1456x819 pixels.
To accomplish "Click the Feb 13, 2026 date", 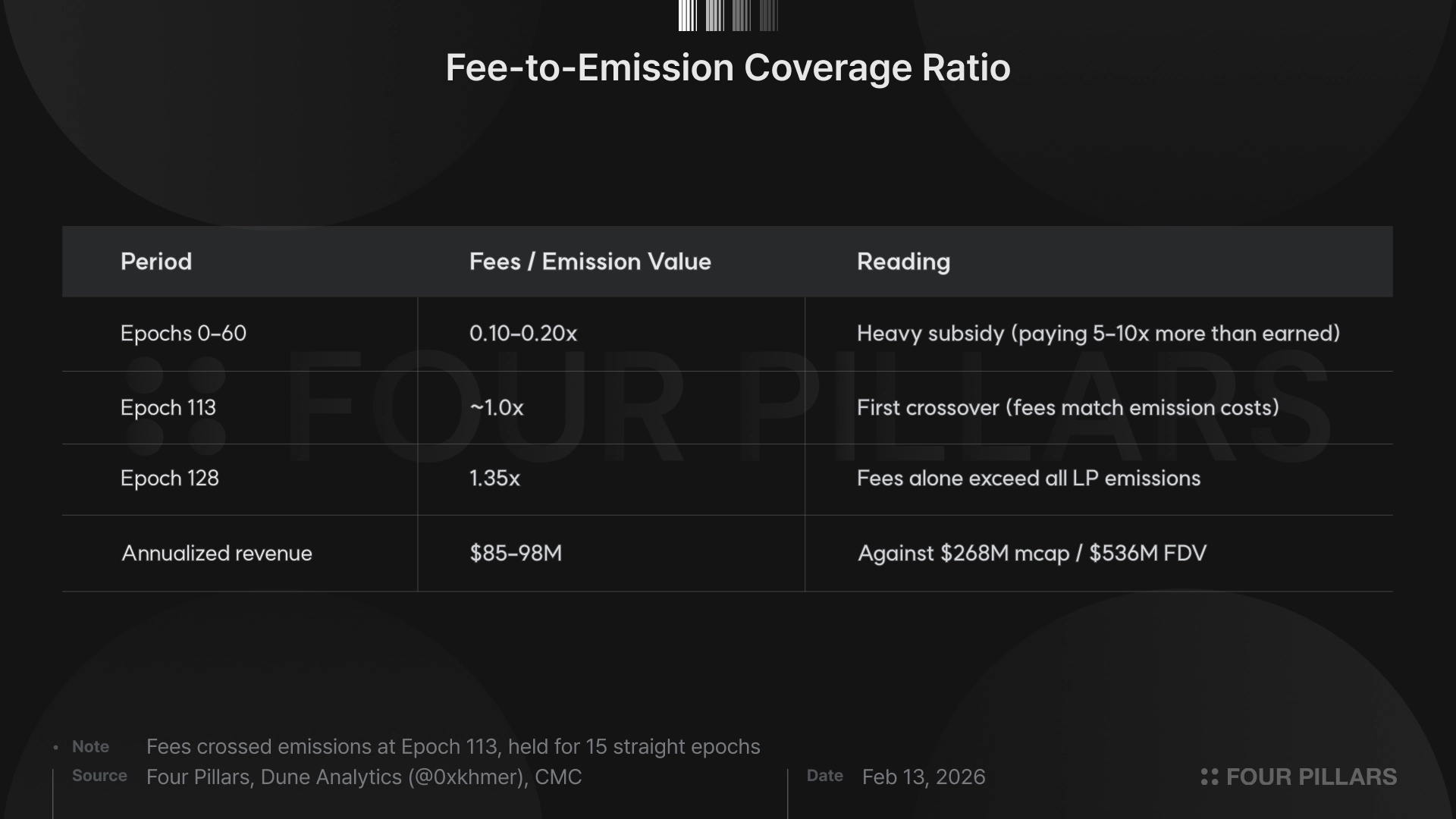I will (924, 777).
